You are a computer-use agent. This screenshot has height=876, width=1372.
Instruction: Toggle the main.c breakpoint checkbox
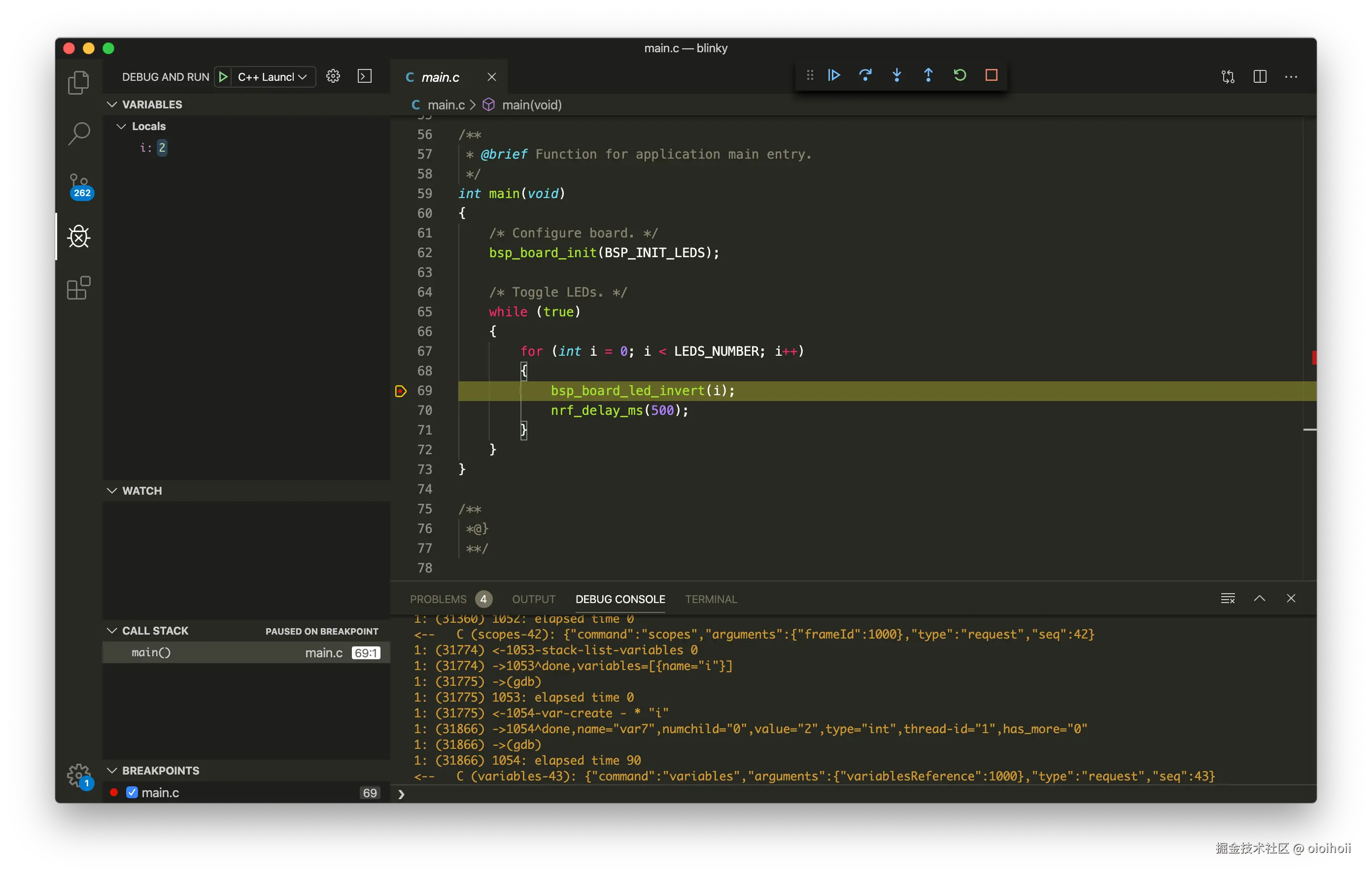(132, 792)
